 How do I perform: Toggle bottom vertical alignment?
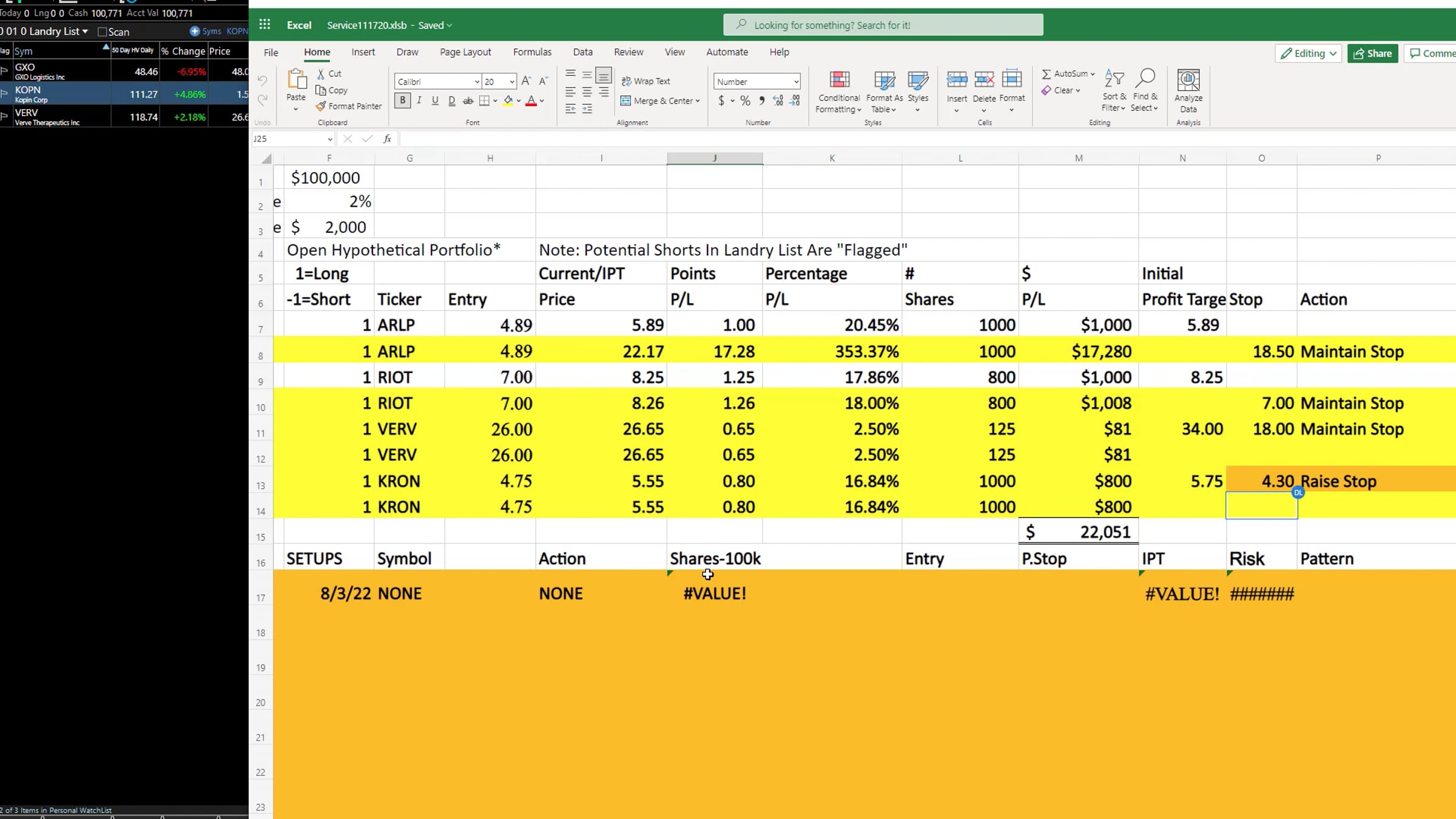point(603,75)
